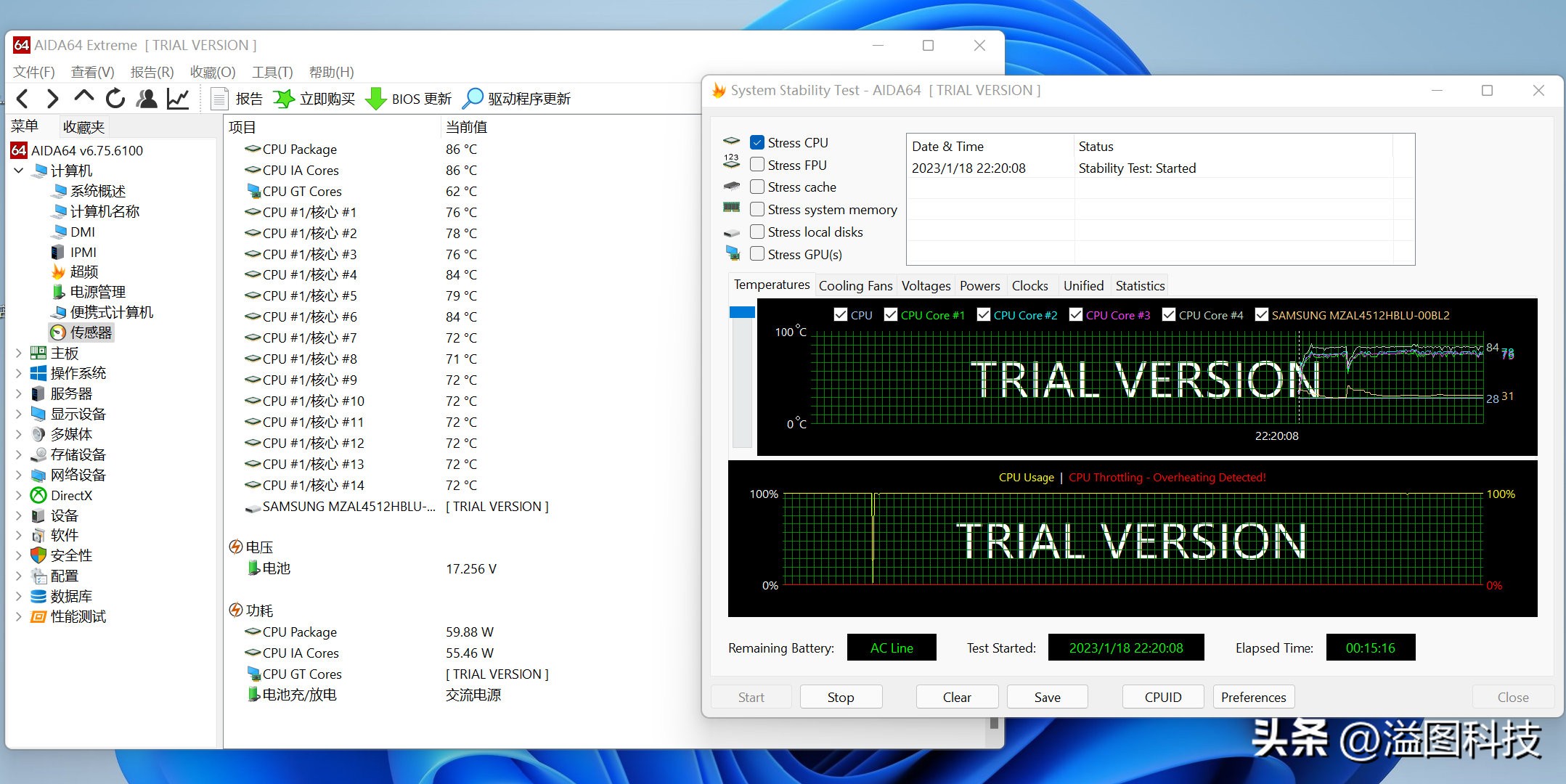Open the 工具(T) menu
This screenshot has width=1566, height=784.
(x=272, y=72)
